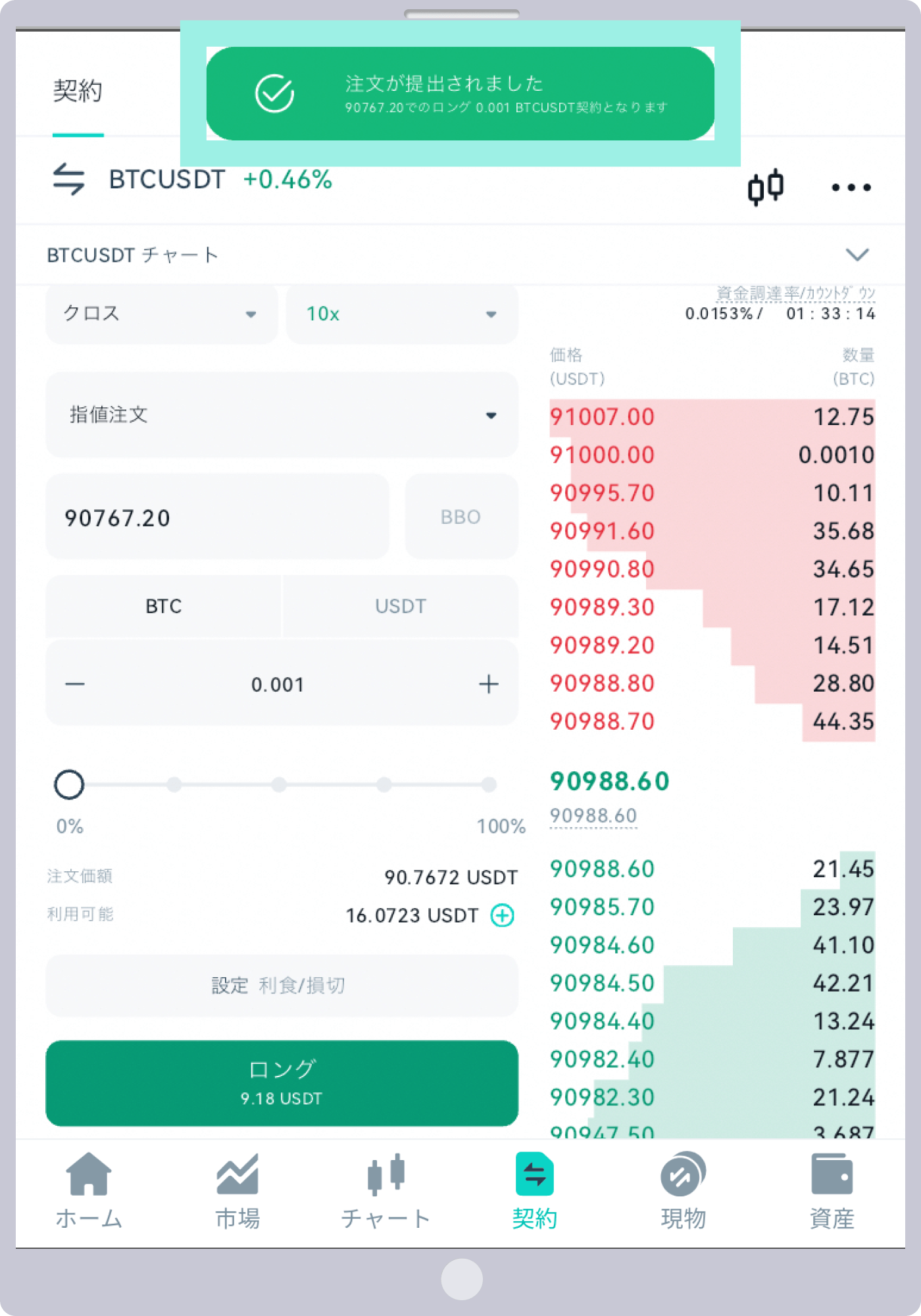Tap the plus icon beside available USDT
The image size is (921, 1316).
pos(503,915)
